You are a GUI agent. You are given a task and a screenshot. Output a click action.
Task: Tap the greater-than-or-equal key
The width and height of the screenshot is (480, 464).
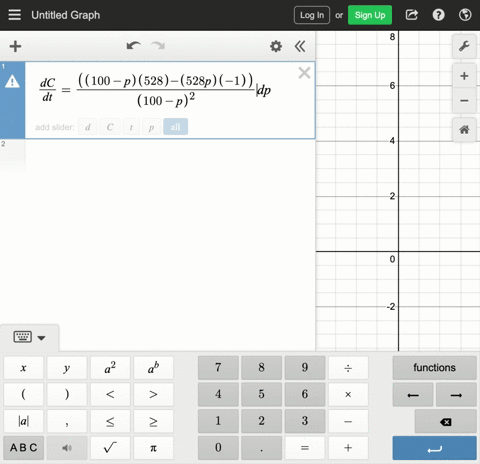click(153, 421)
